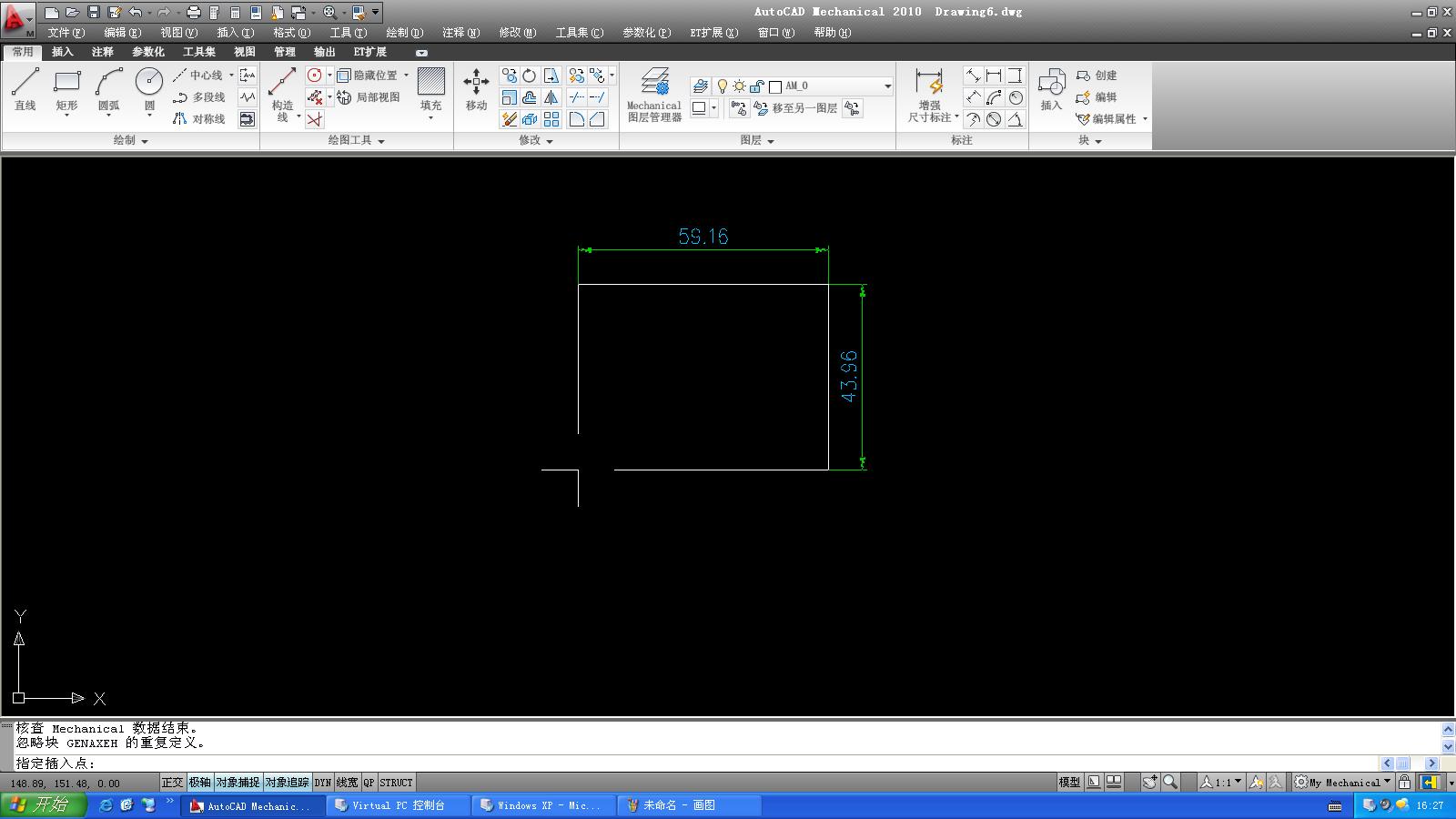Open the 文件(F) menu
This screenshot has height=819, width=1456.
(66, 33)
